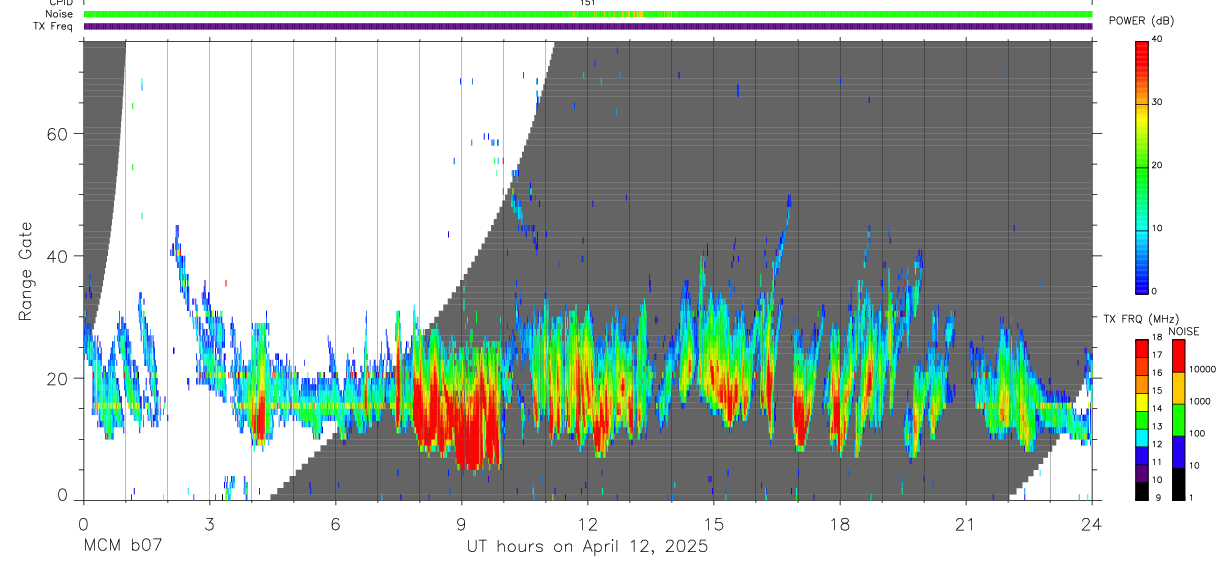Click the POWER (dB) color scale bar
1228x567 pixels.
point(1142,165)
